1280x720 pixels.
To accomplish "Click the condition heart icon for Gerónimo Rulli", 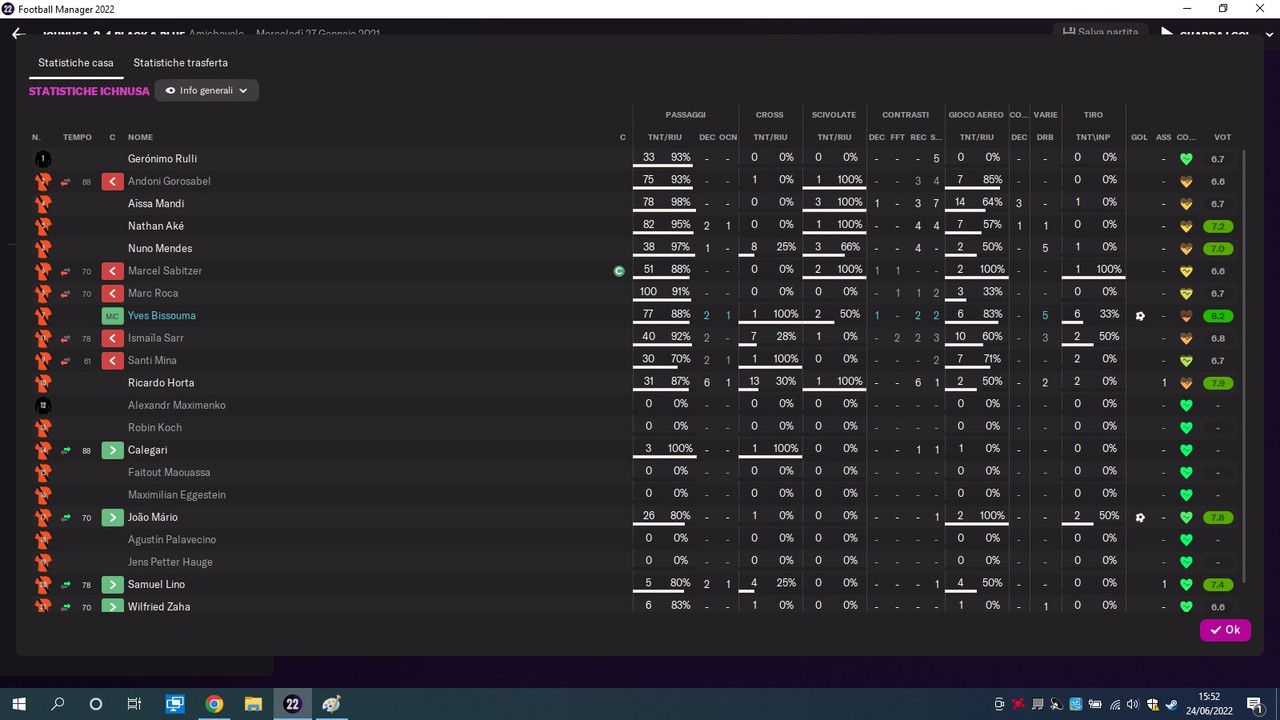I will coord(1186,159).
